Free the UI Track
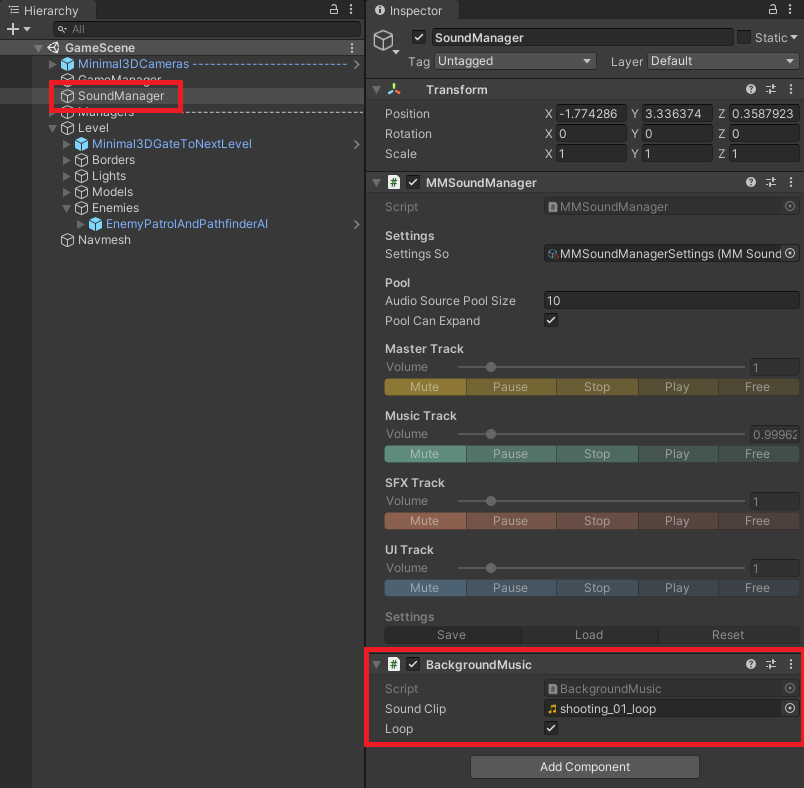Image resolution: width=804 pixels, height=788 pixels. coord(758,588)
